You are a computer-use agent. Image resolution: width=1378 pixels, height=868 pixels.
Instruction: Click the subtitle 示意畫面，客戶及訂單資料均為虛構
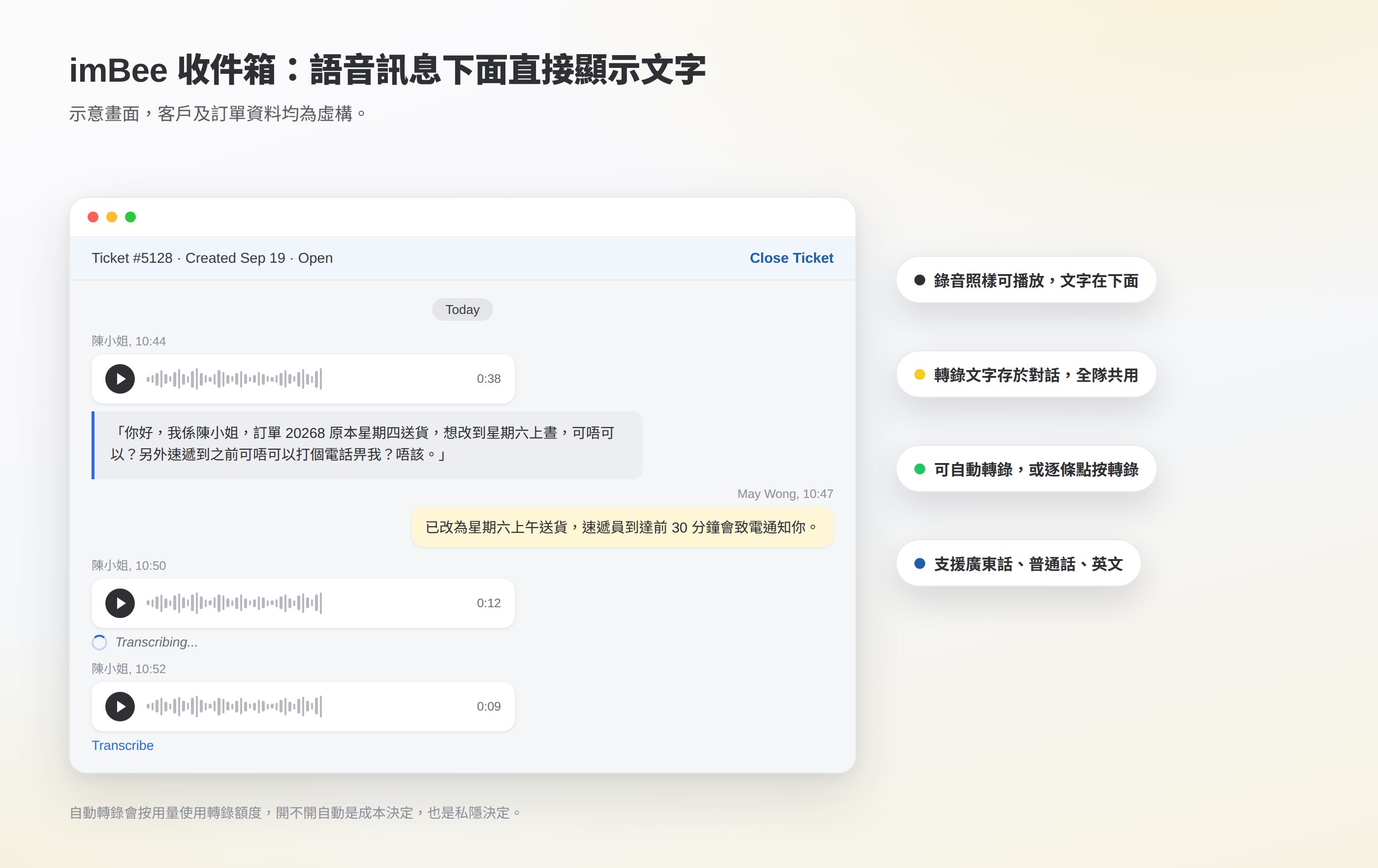click(218, 114)
